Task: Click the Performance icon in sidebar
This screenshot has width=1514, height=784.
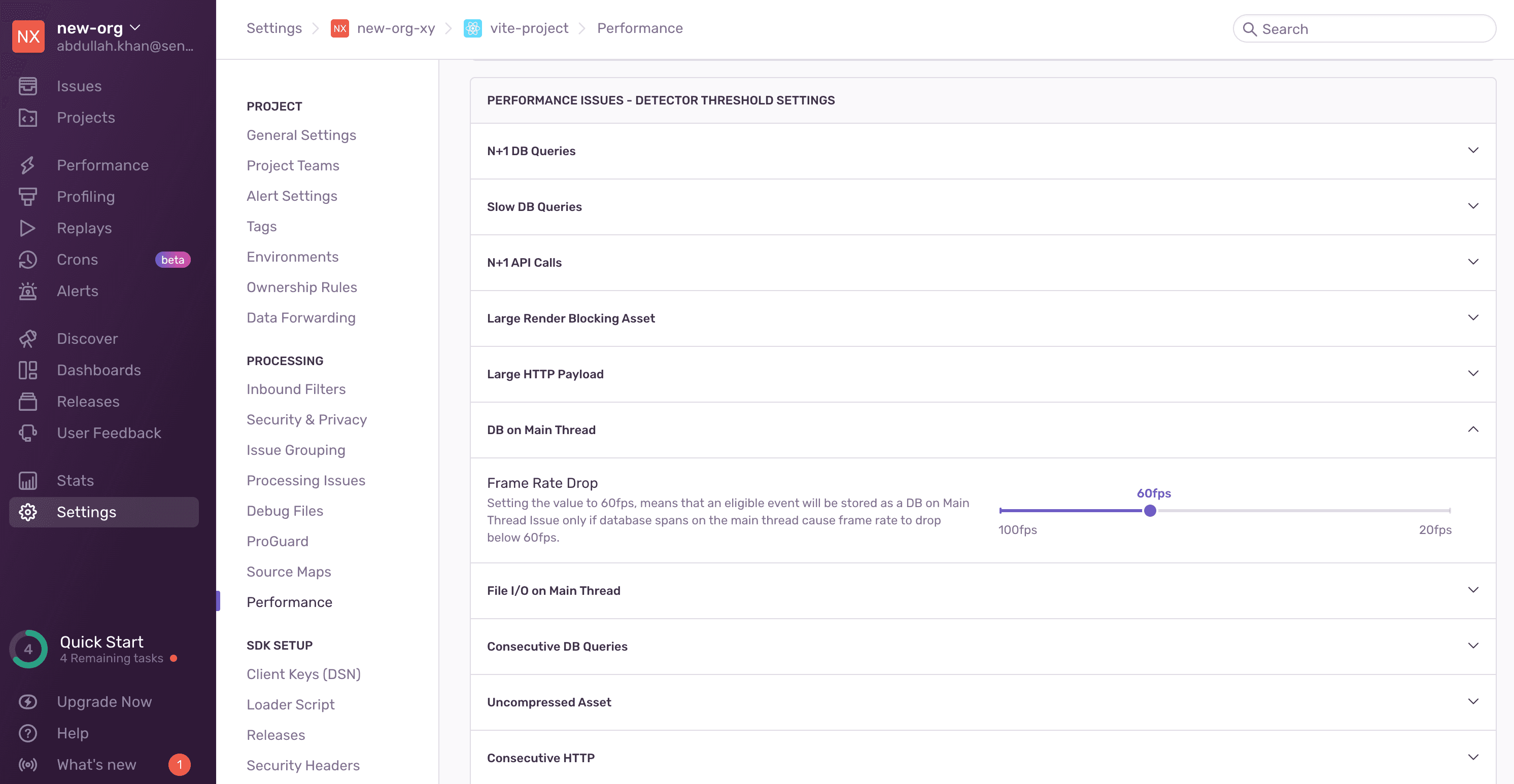Action: point(29,165)
